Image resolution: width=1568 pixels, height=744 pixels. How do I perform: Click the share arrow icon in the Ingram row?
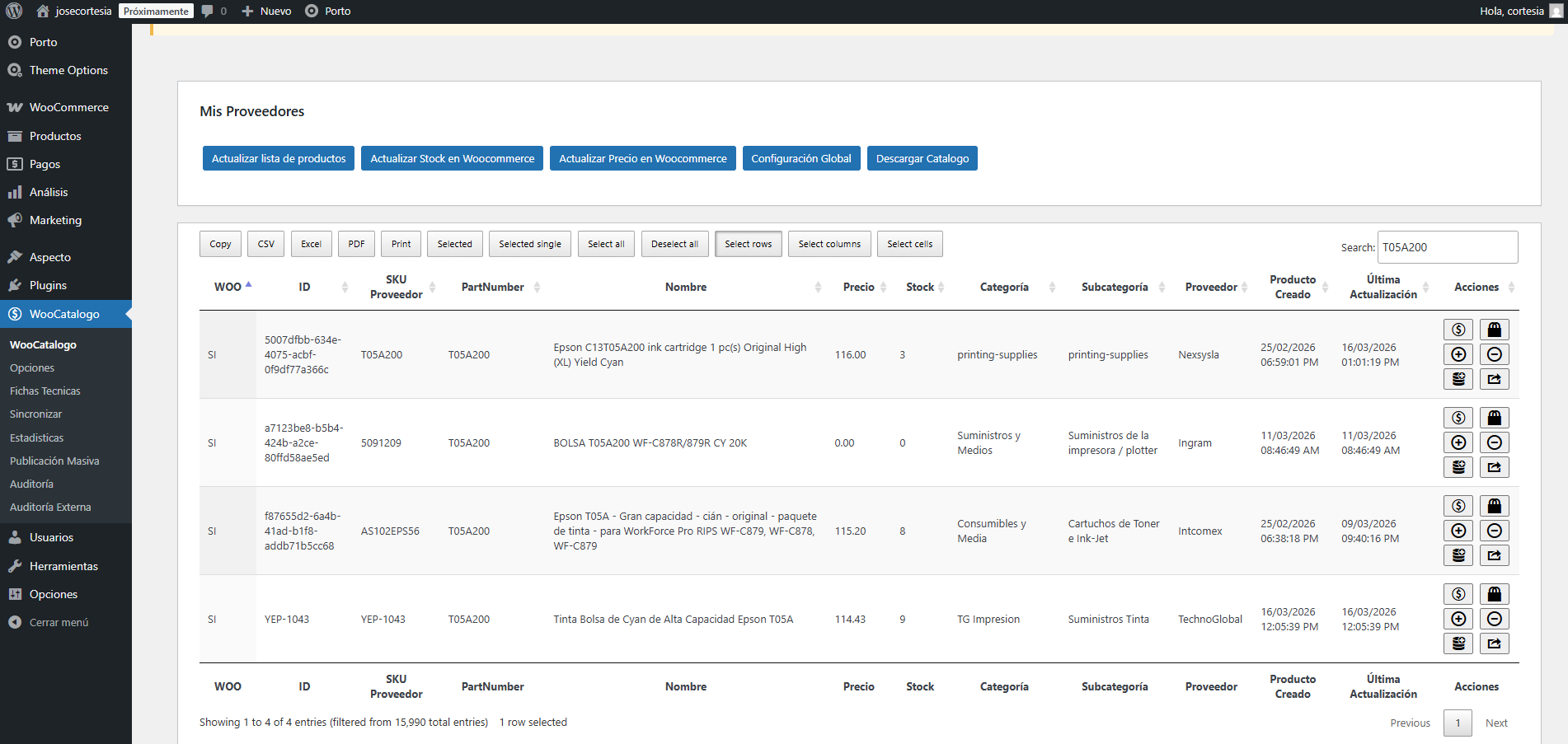pos(1494,467)
